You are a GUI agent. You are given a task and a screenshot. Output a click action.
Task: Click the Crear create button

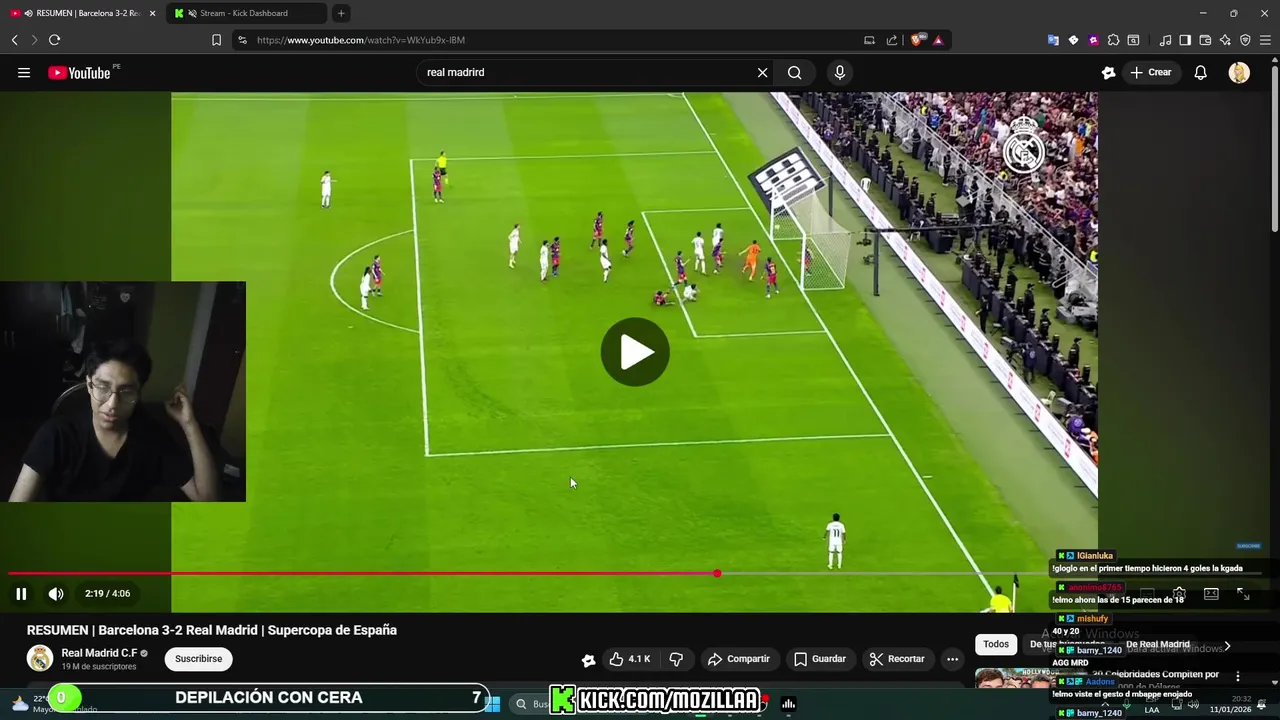(x=1151, y=72)
